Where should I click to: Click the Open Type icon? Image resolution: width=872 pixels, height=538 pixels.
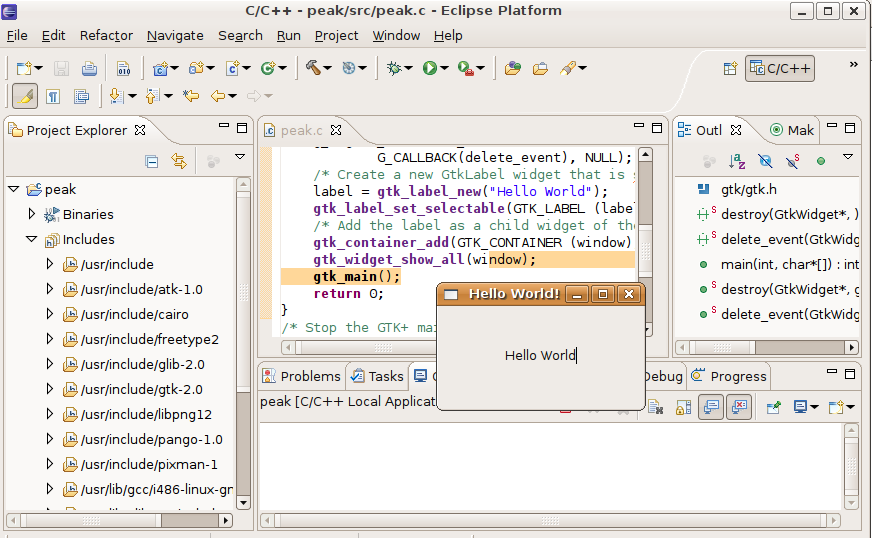pos(513,68)
